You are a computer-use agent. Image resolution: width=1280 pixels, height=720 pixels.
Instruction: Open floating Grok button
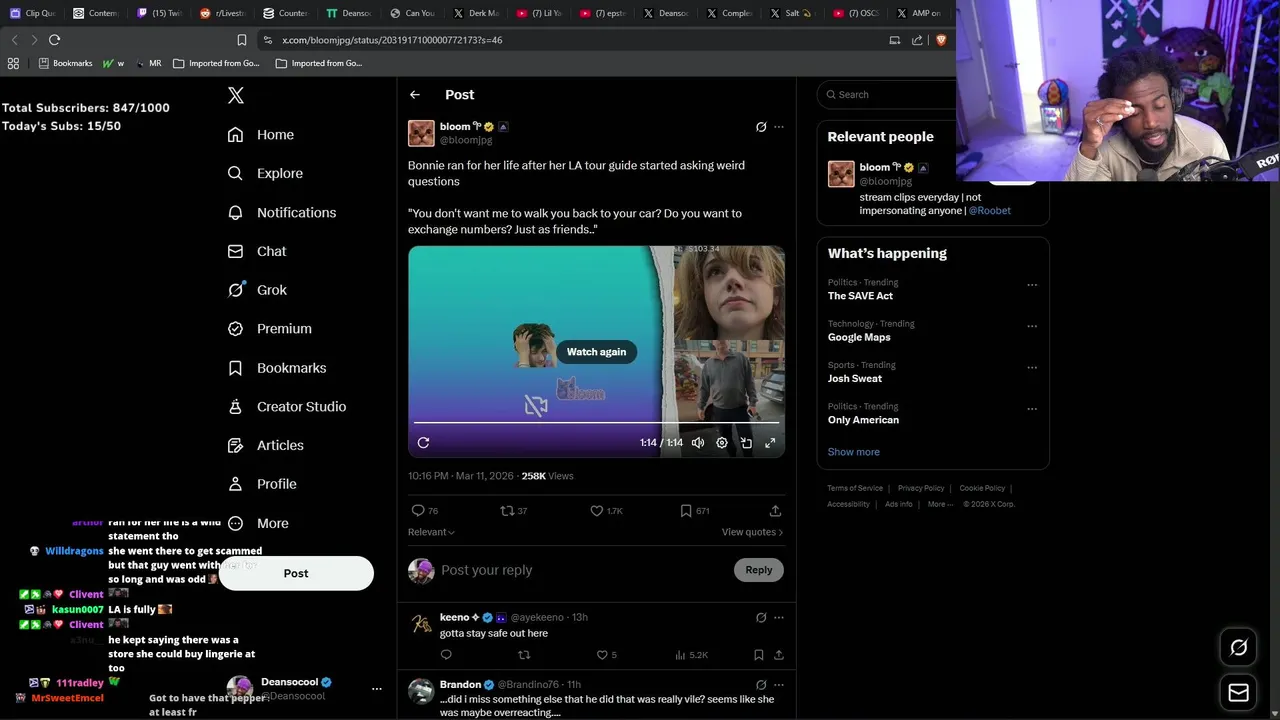coord(1238,648)
